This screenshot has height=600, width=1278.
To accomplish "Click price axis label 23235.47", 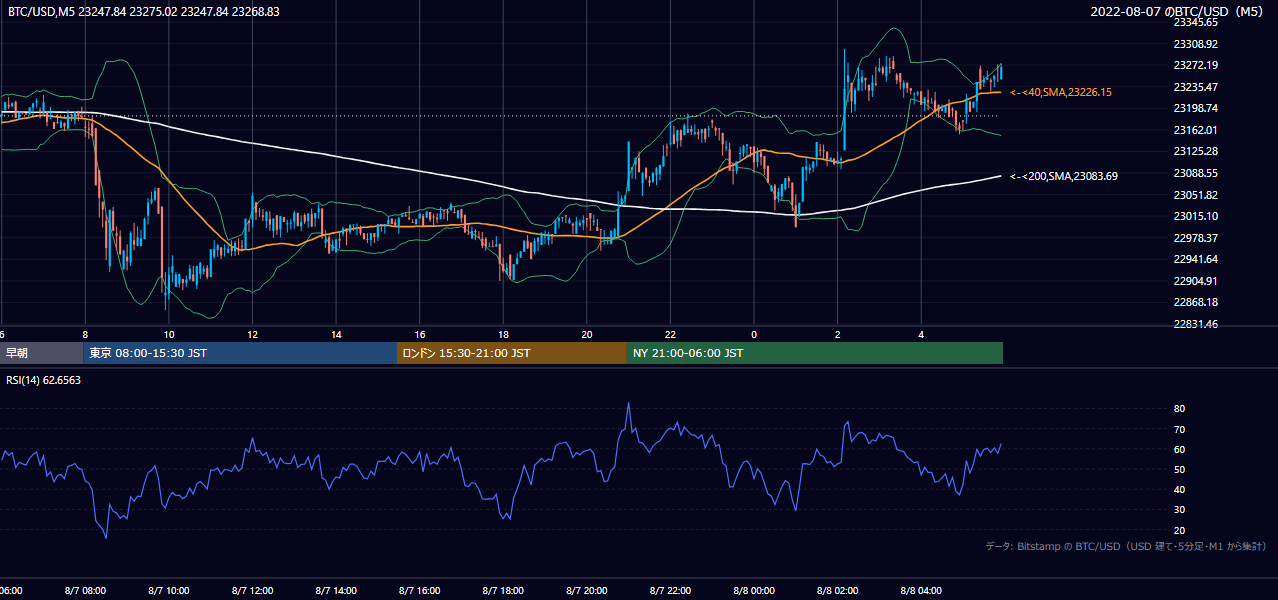I will click(1195, 87).
